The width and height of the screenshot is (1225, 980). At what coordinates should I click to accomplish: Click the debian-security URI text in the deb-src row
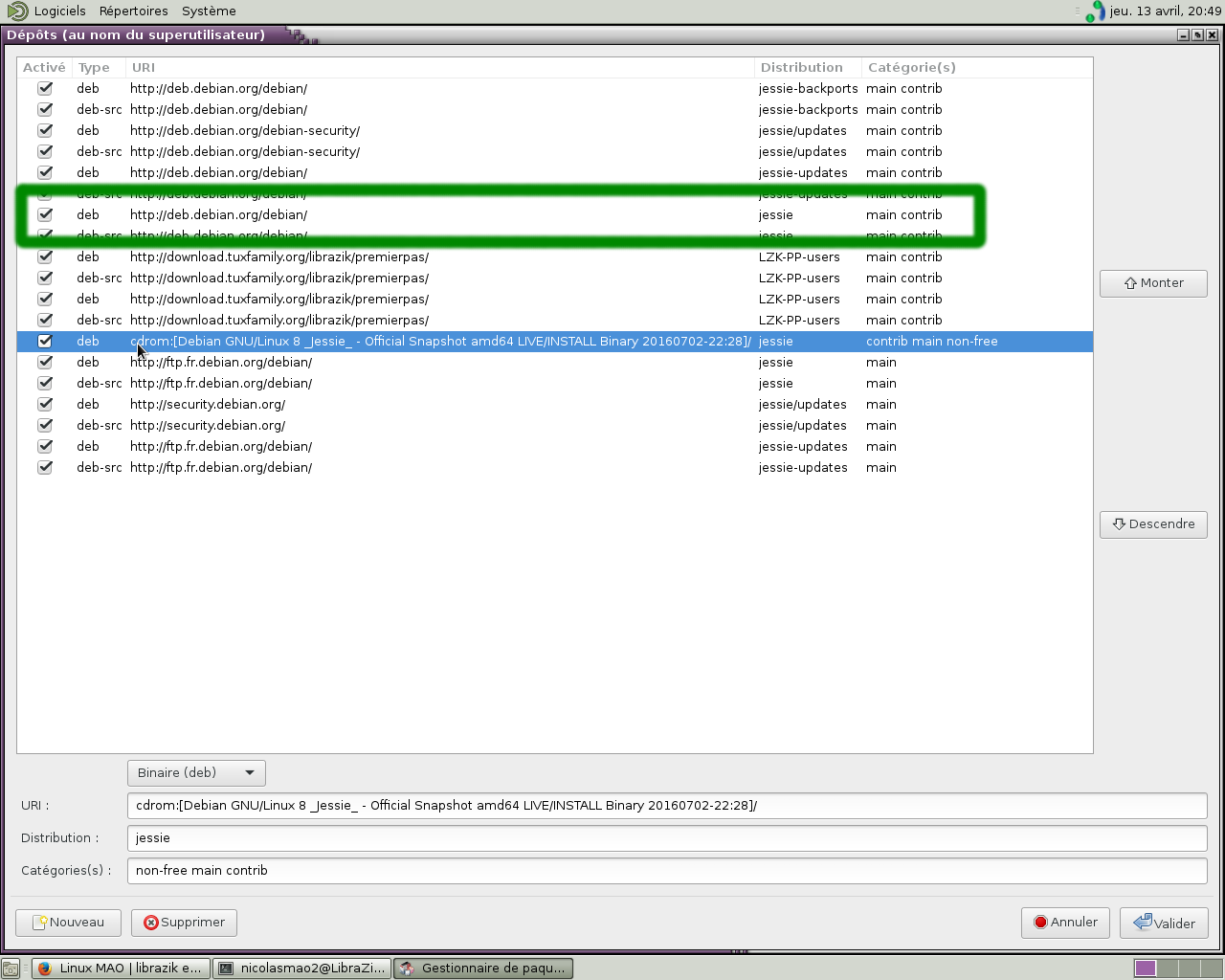(245, 152)
